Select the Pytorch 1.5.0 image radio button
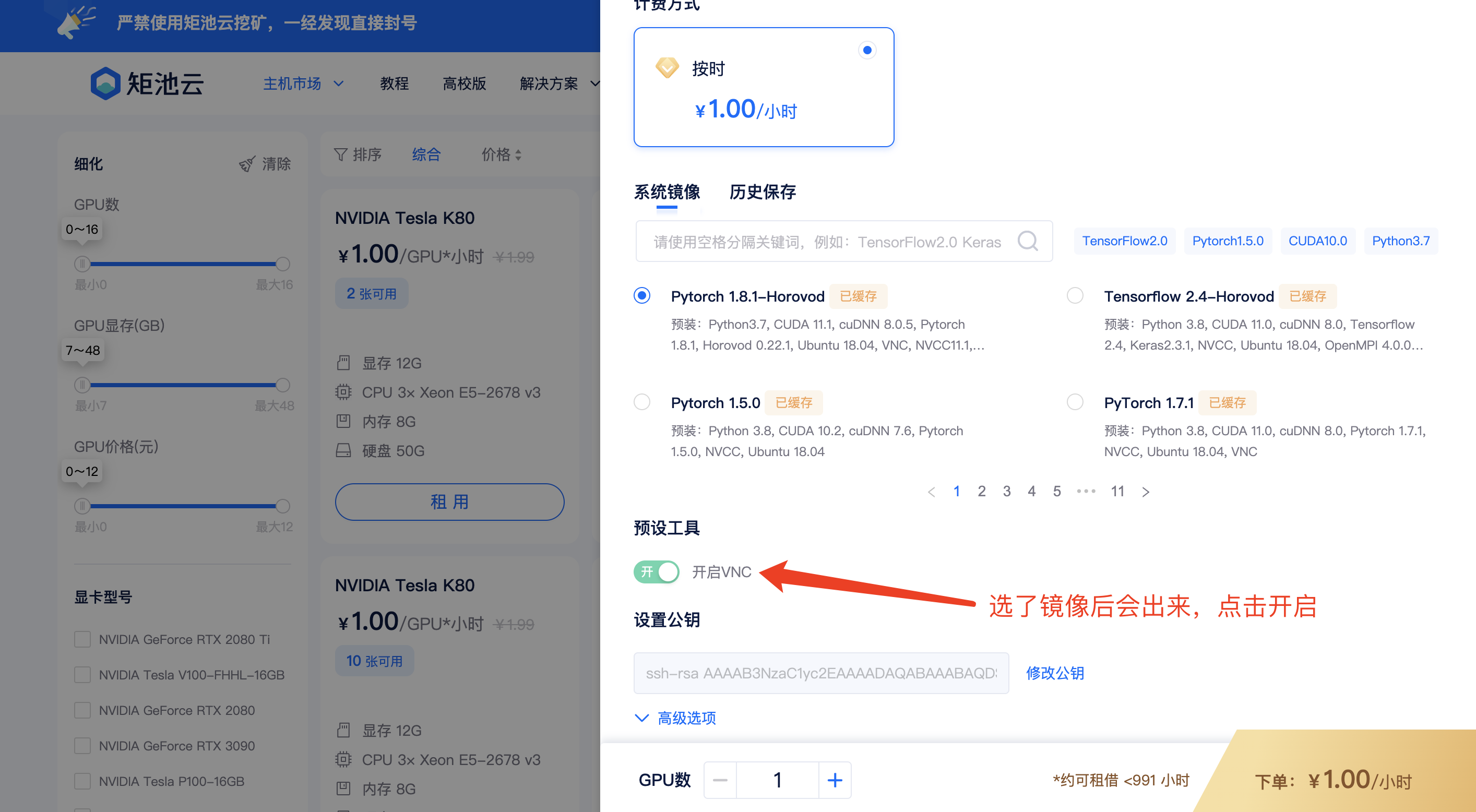This screenshot has width=1476, height=812. point(642,402)
